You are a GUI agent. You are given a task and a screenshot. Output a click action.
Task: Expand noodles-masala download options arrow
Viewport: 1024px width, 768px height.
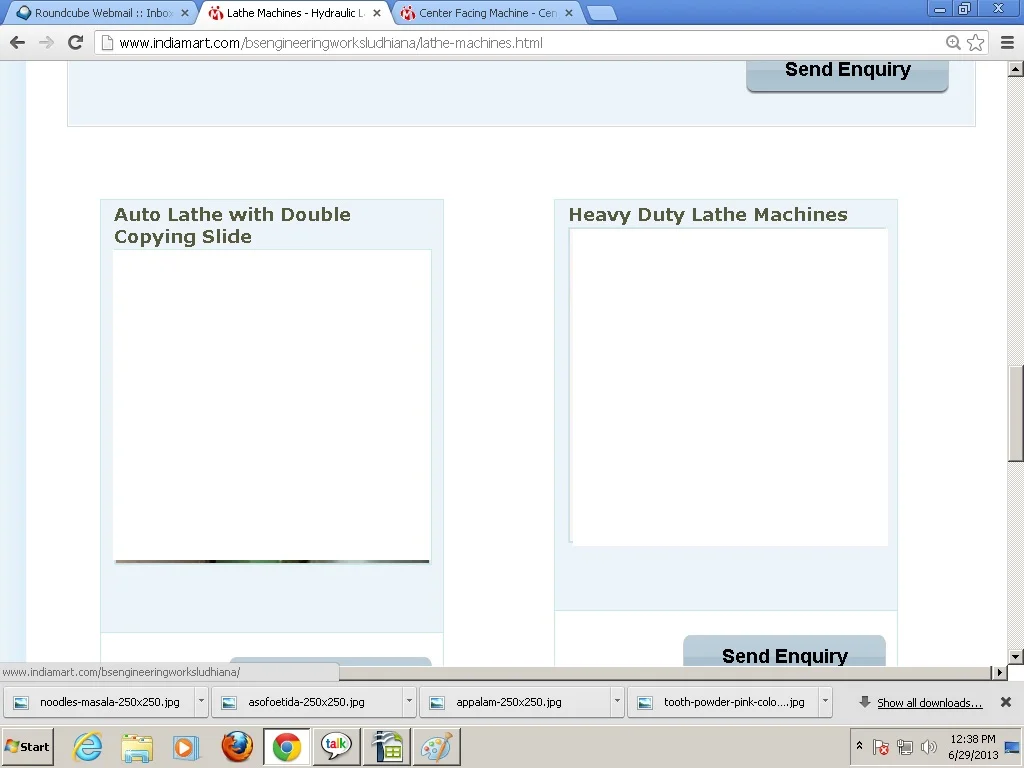pos(201,702)
